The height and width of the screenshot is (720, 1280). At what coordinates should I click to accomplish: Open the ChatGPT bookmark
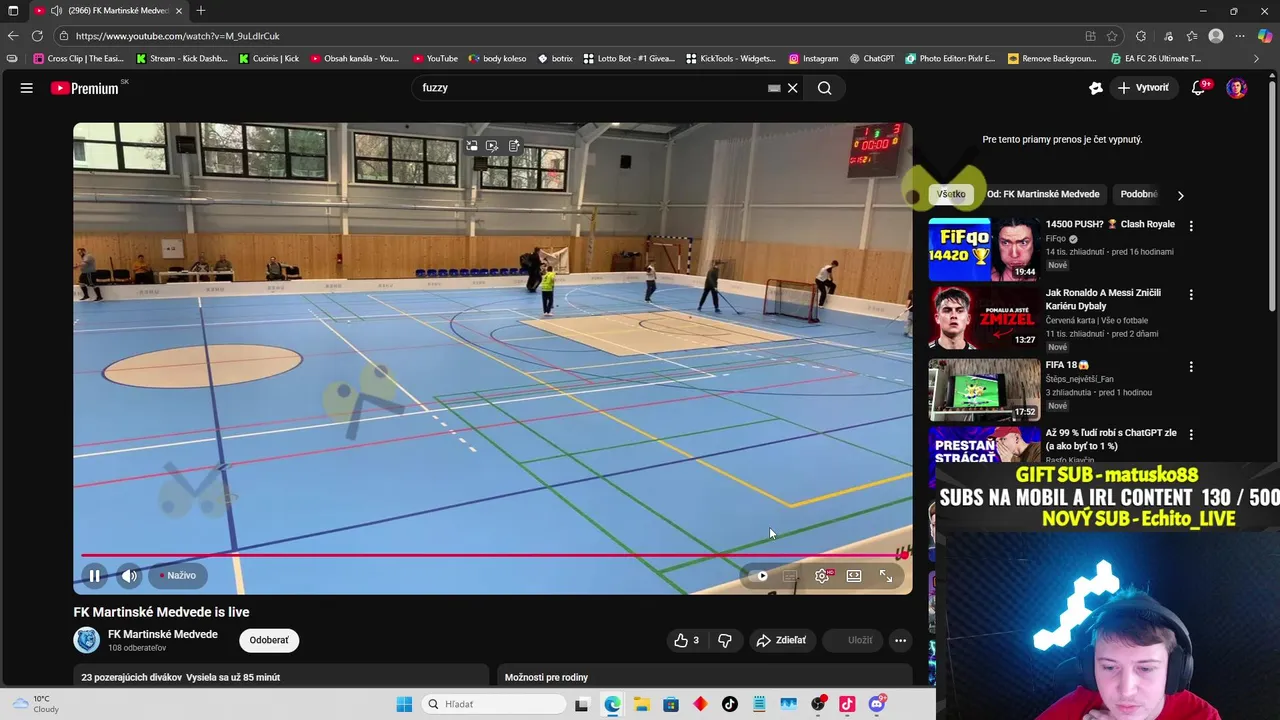click(x=872, y=58)
